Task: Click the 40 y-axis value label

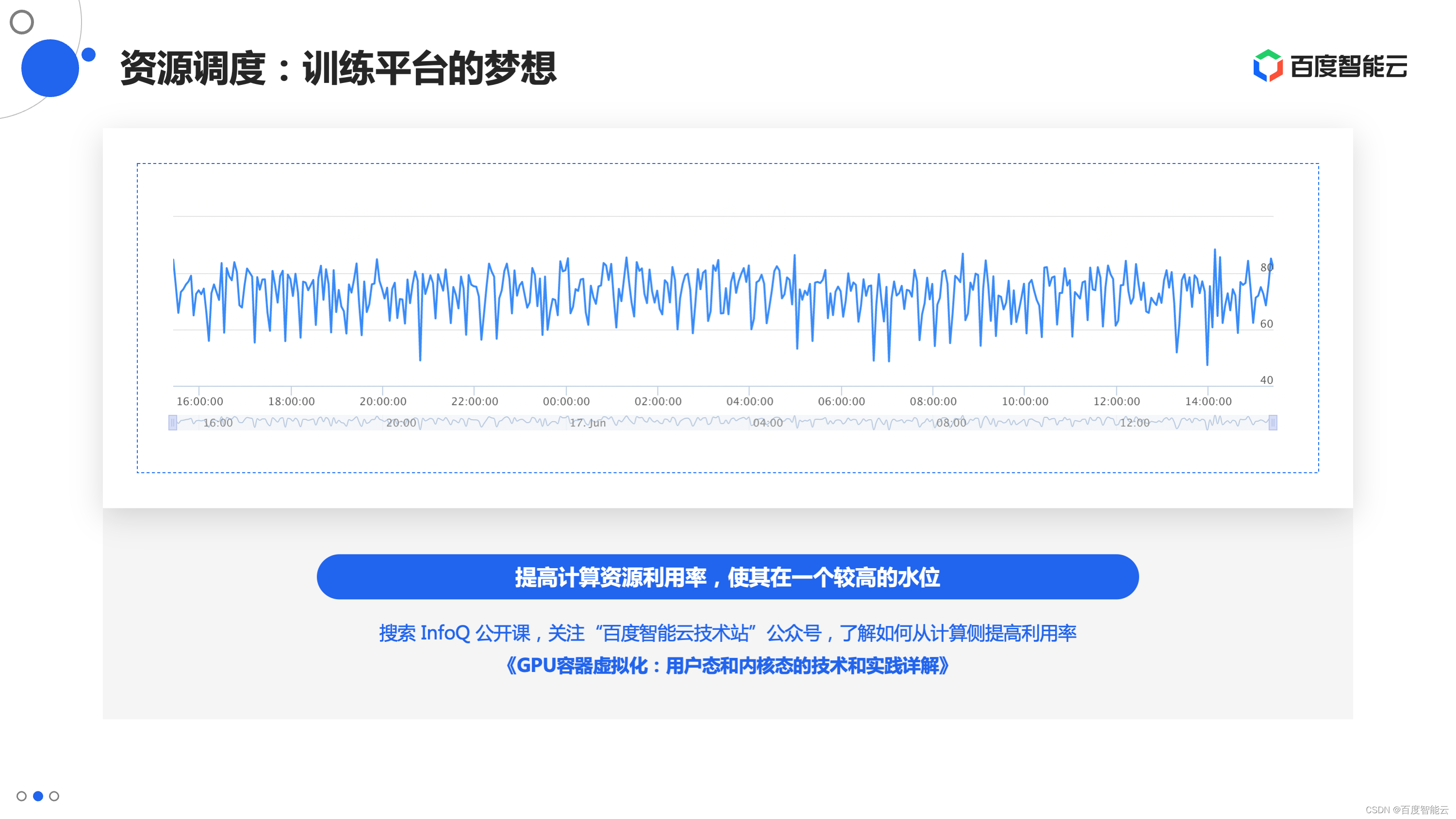Action: [1266, 380]
